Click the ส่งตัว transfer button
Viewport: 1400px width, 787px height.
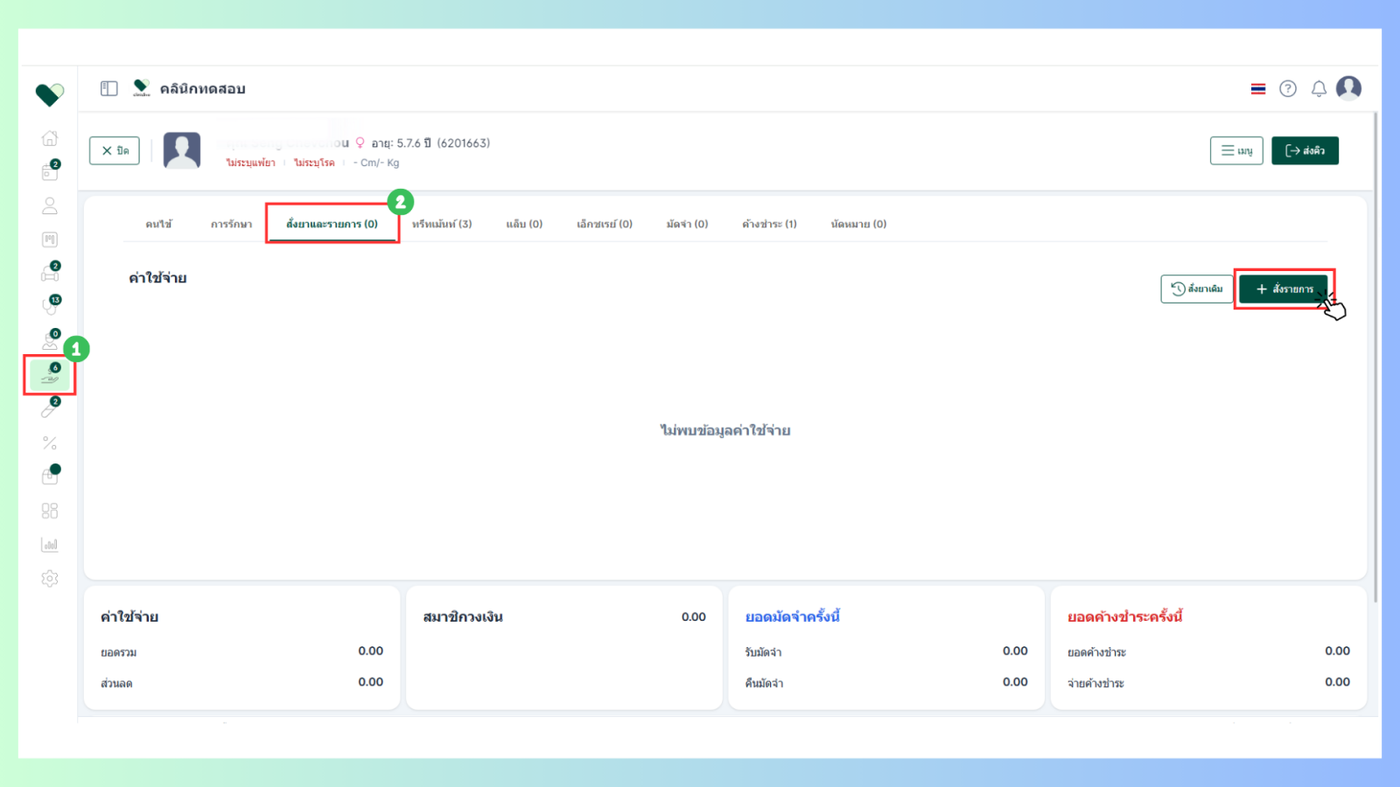1305,151
